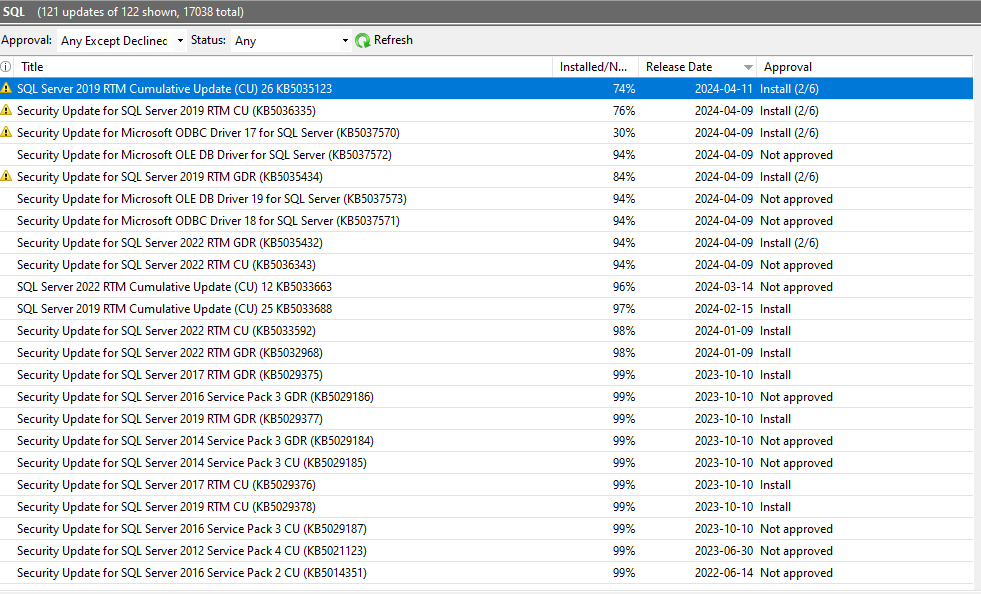Viewport: 981px width, 594px height.
Task: Open the Approval filter dropdown
Action: 122,41
